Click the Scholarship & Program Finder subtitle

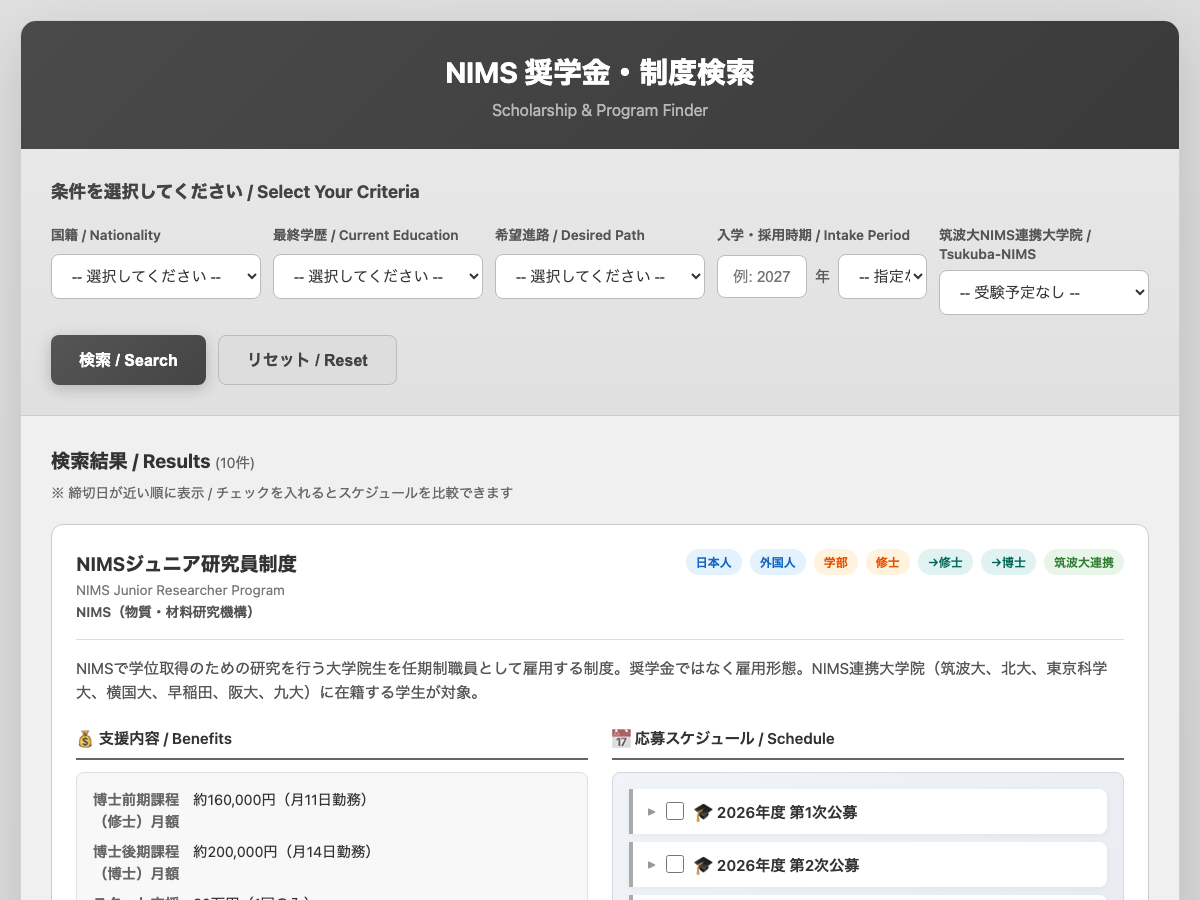tap(600, 110)
